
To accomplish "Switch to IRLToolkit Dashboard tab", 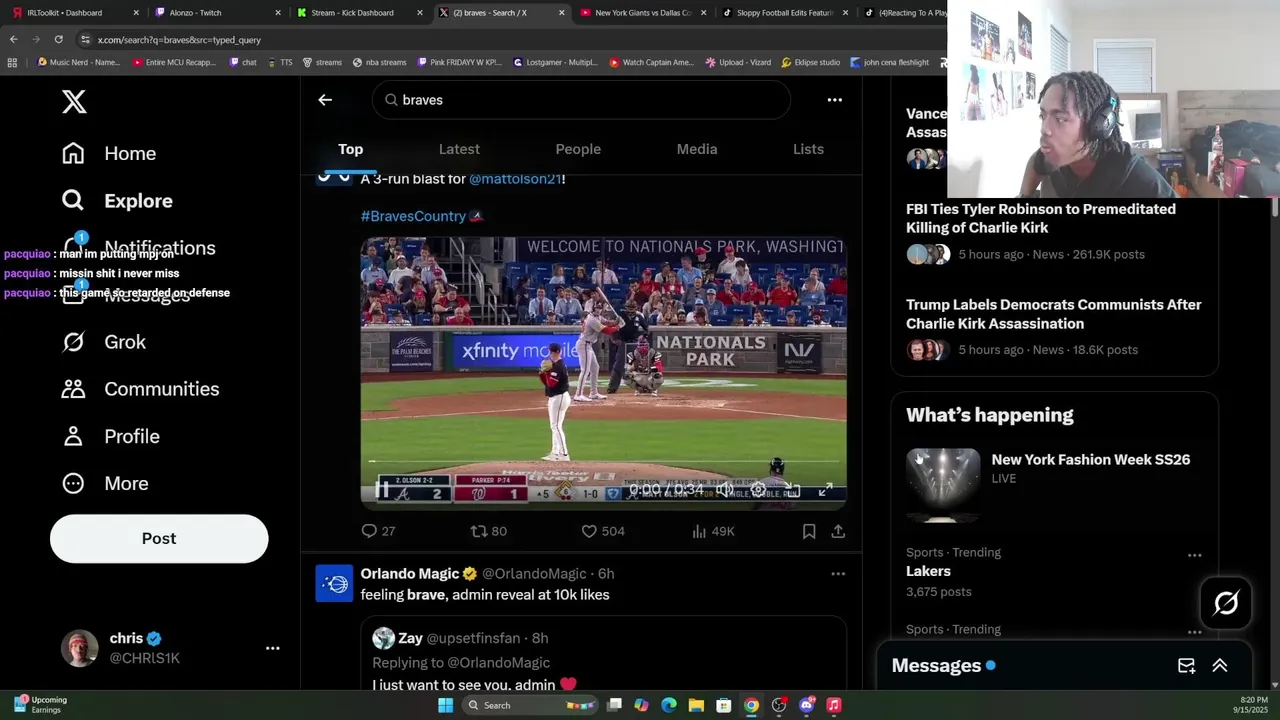I will (x=75, y=13).
